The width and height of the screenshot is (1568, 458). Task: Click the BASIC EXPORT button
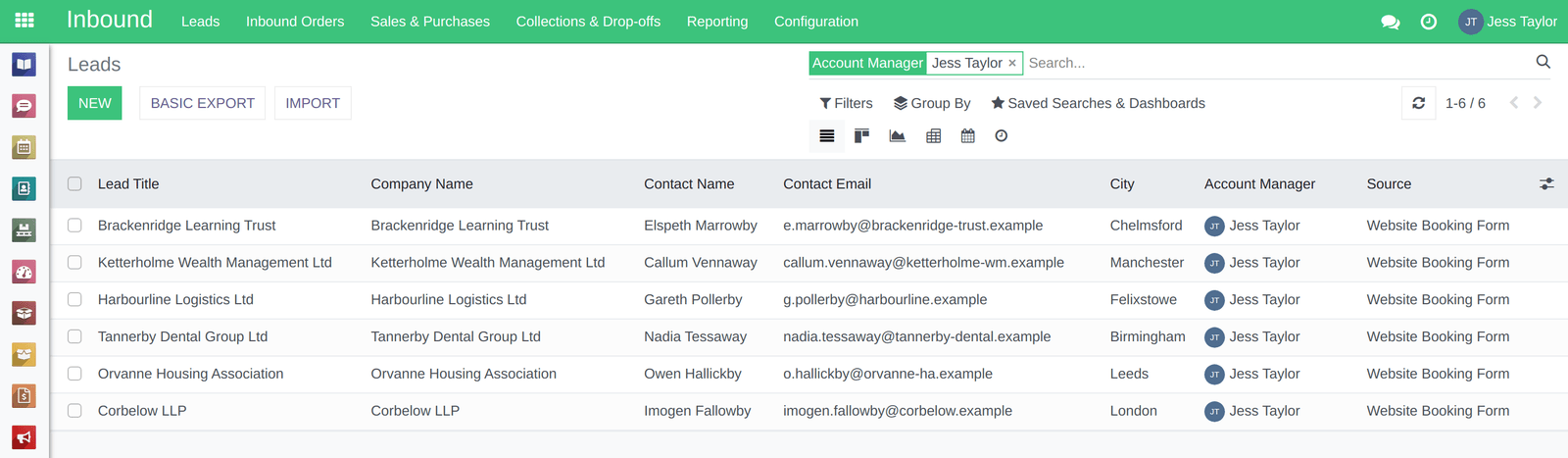click(203, 103)
